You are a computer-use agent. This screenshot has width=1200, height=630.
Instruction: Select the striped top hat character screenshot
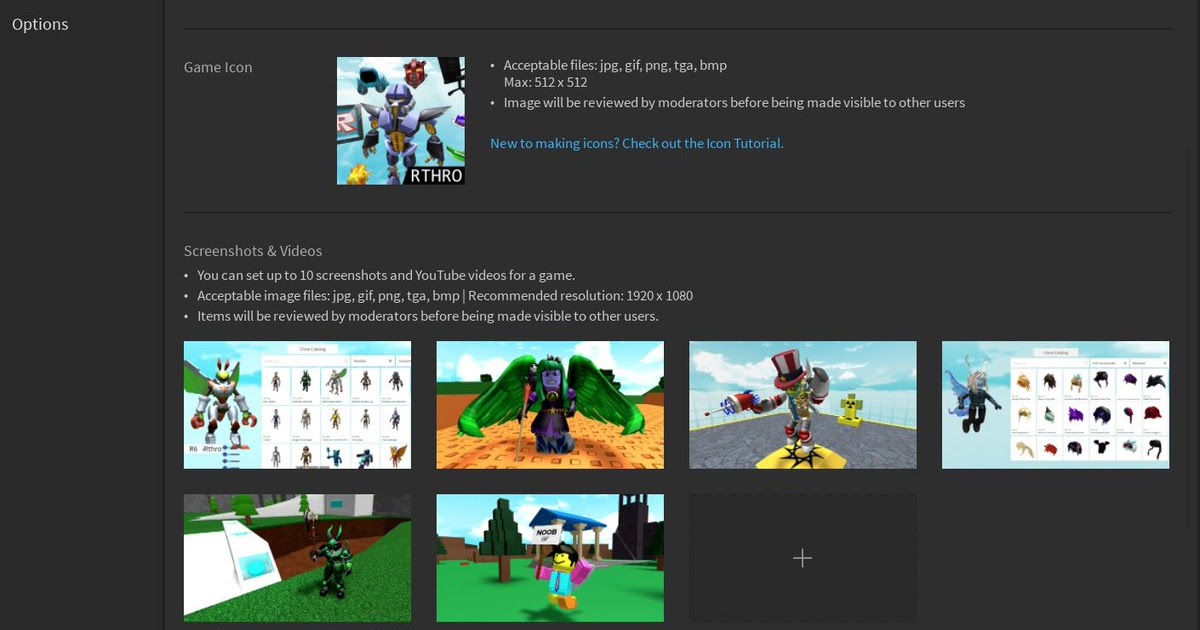pyautogui.click(x=803, y=405)
